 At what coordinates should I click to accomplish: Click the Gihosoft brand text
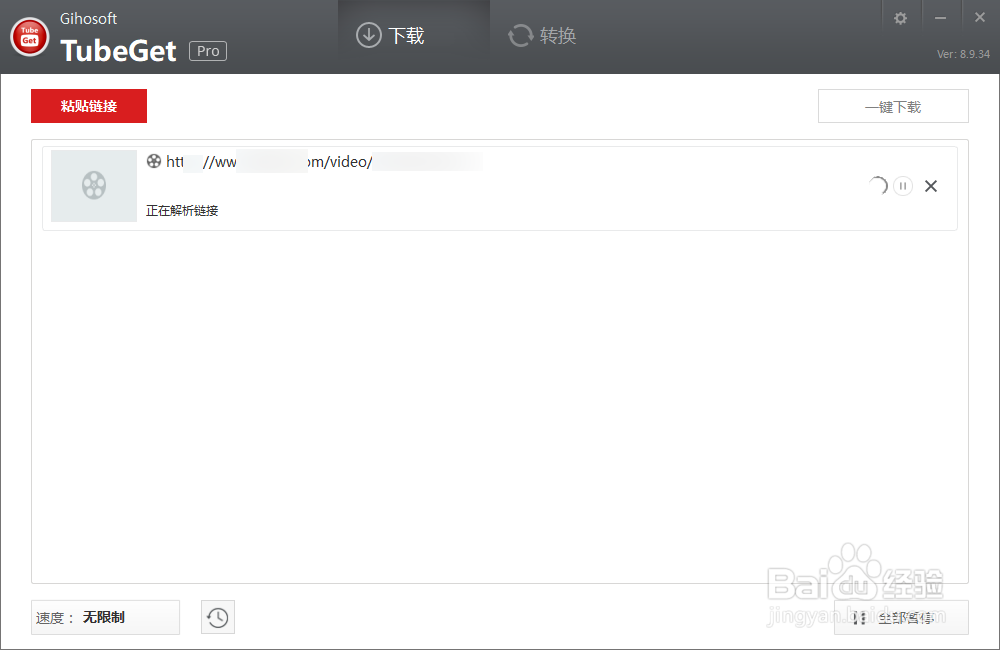click(88, 19)
